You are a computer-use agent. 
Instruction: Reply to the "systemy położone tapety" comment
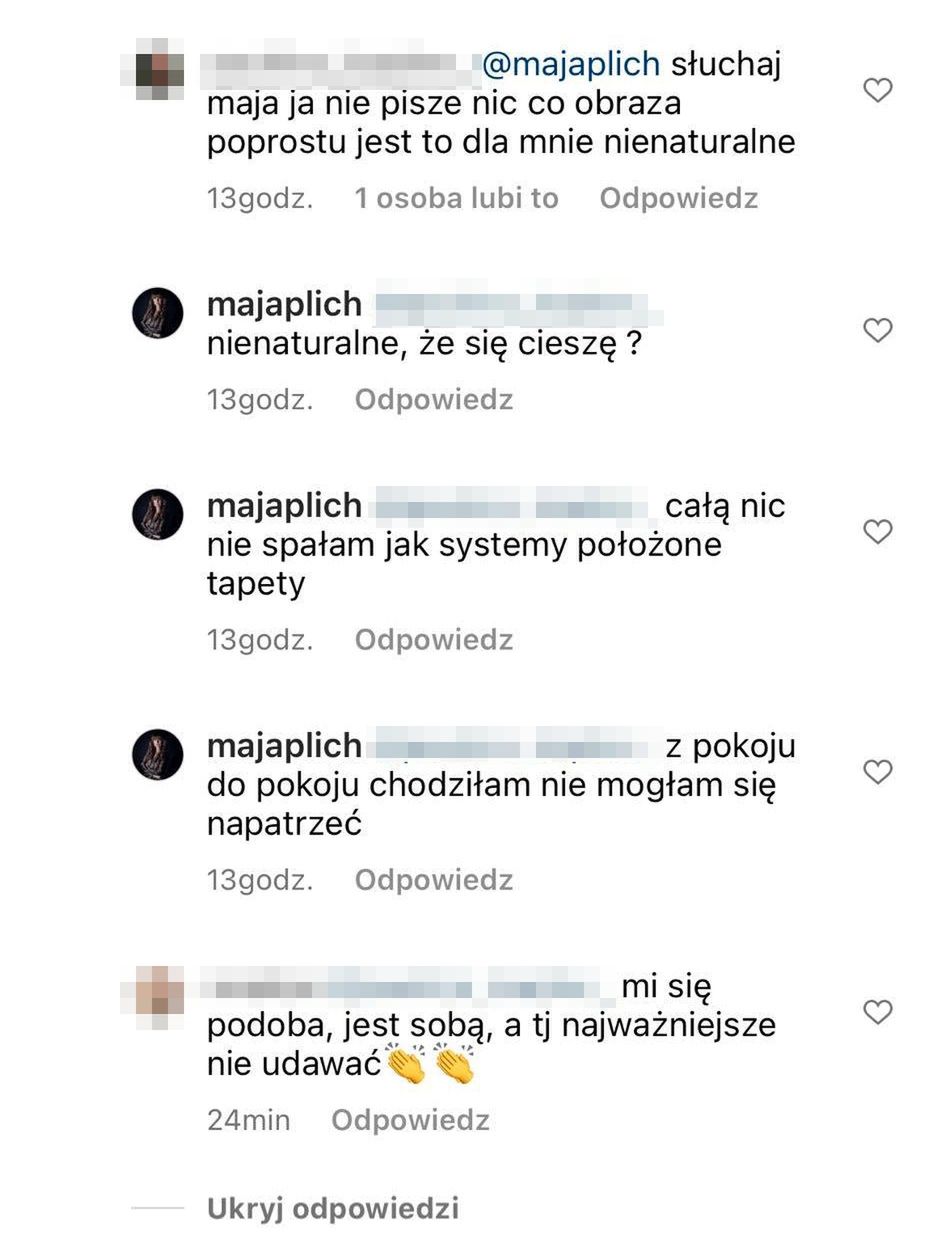pos(434,640)
